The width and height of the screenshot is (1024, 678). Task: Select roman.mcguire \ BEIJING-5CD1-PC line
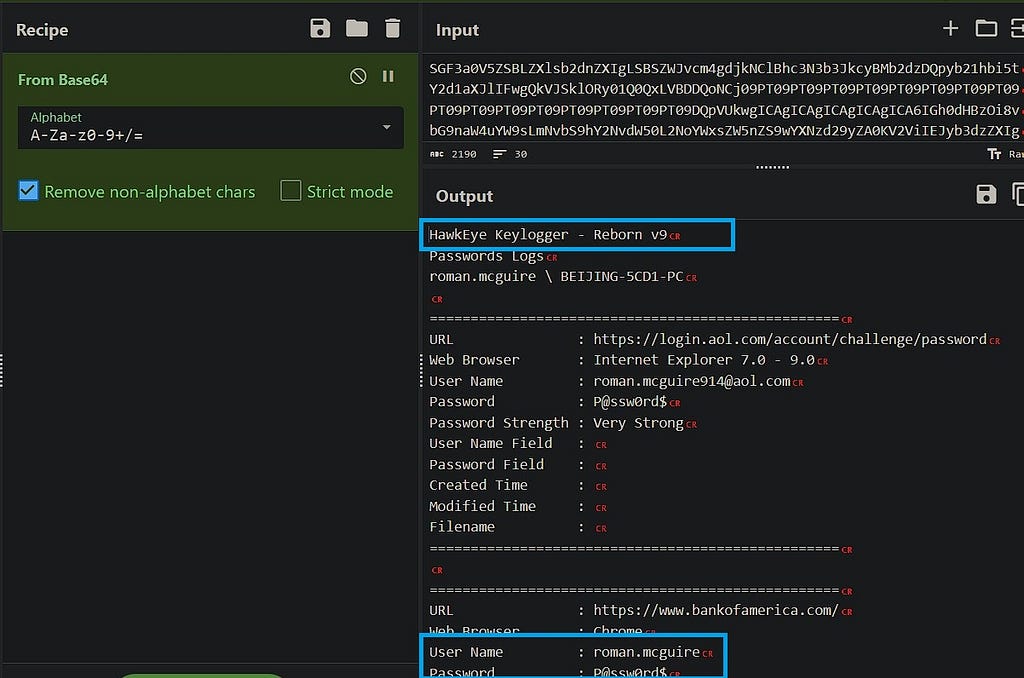point(556,276)
